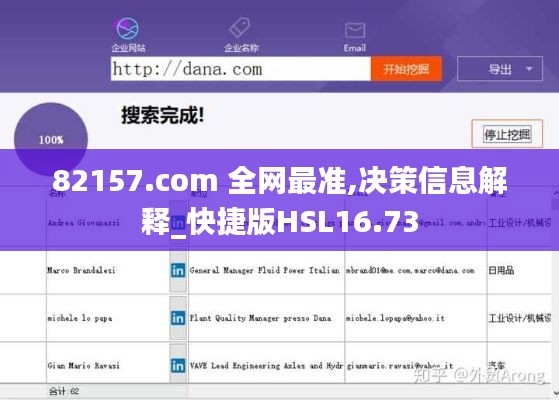Select the Email envelope icon
Image resolution: width=559 pixels, height=400 pixels.
pyautogui.click(x=355, y=30)
